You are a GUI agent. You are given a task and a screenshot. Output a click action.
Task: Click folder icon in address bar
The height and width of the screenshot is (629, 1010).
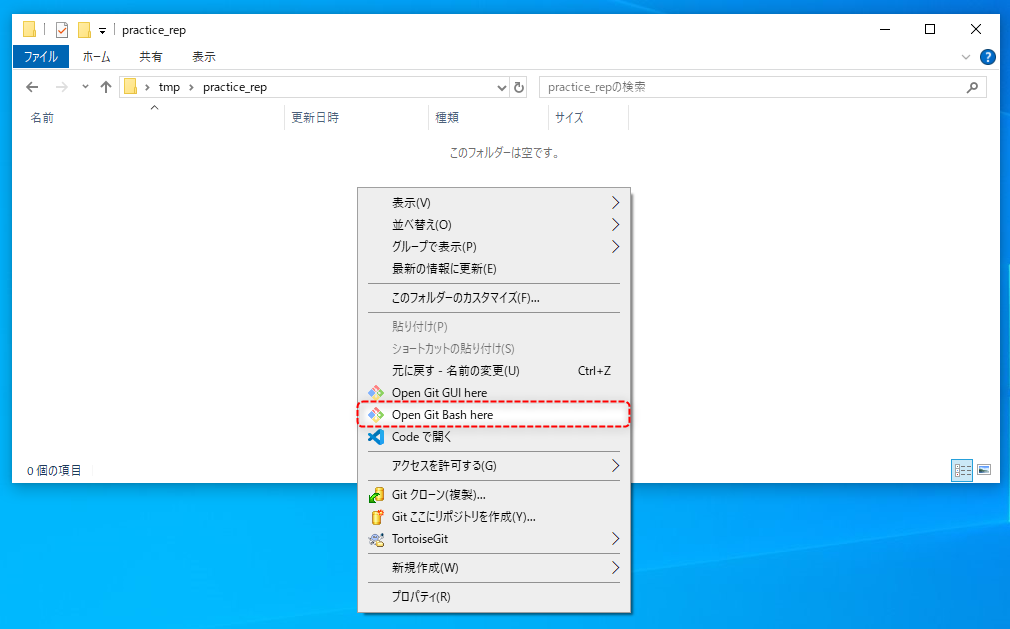pyautogui.click(x=130, y=87)
